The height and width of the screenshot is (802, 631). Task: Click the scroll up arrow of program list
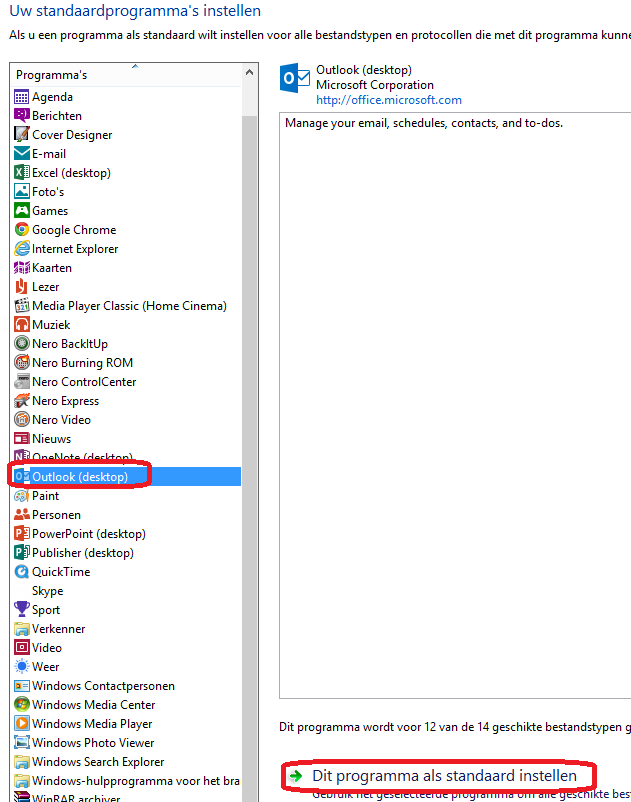[x=250, y=73]
